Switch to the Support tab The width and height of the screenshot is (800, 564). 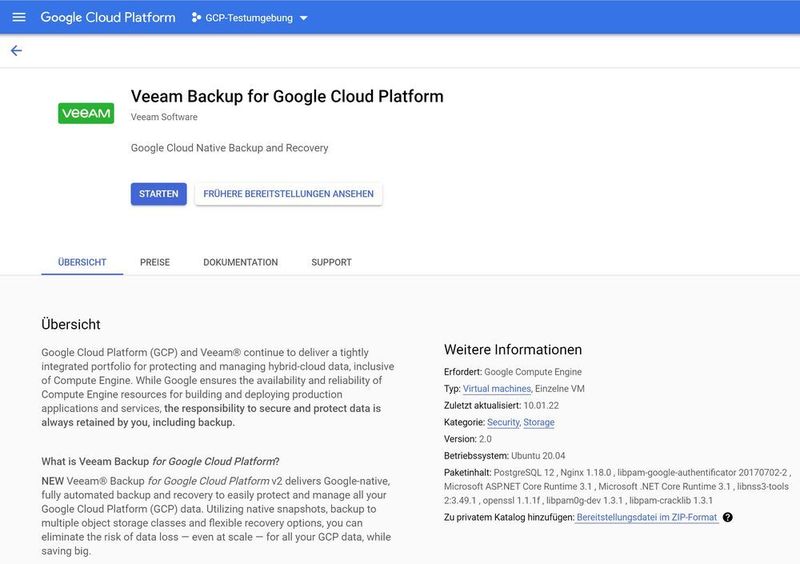tap(331, 262)
